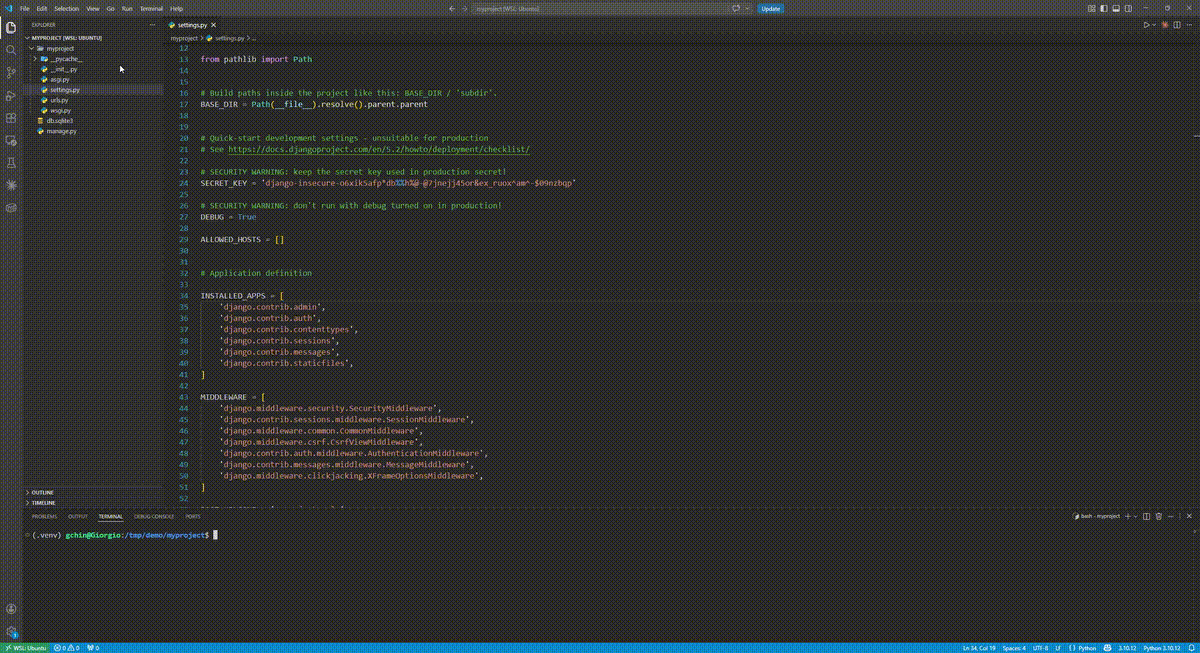Screen dimensions: 1200x653
Task: Change indentation via Spaces: 4
Action: click(1014, 647)
